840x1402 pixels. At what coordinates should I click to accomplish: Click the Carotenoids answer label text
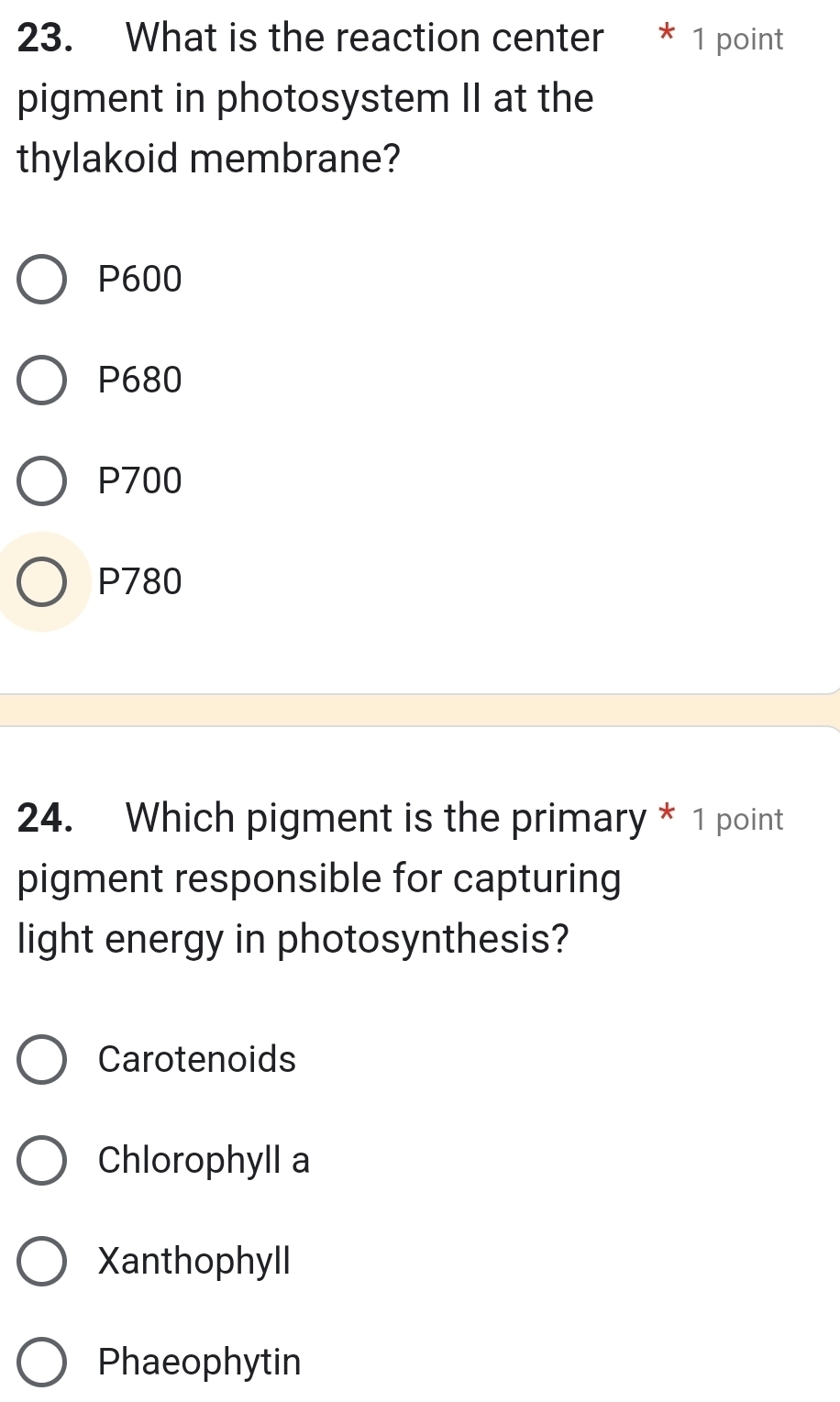197,1060
